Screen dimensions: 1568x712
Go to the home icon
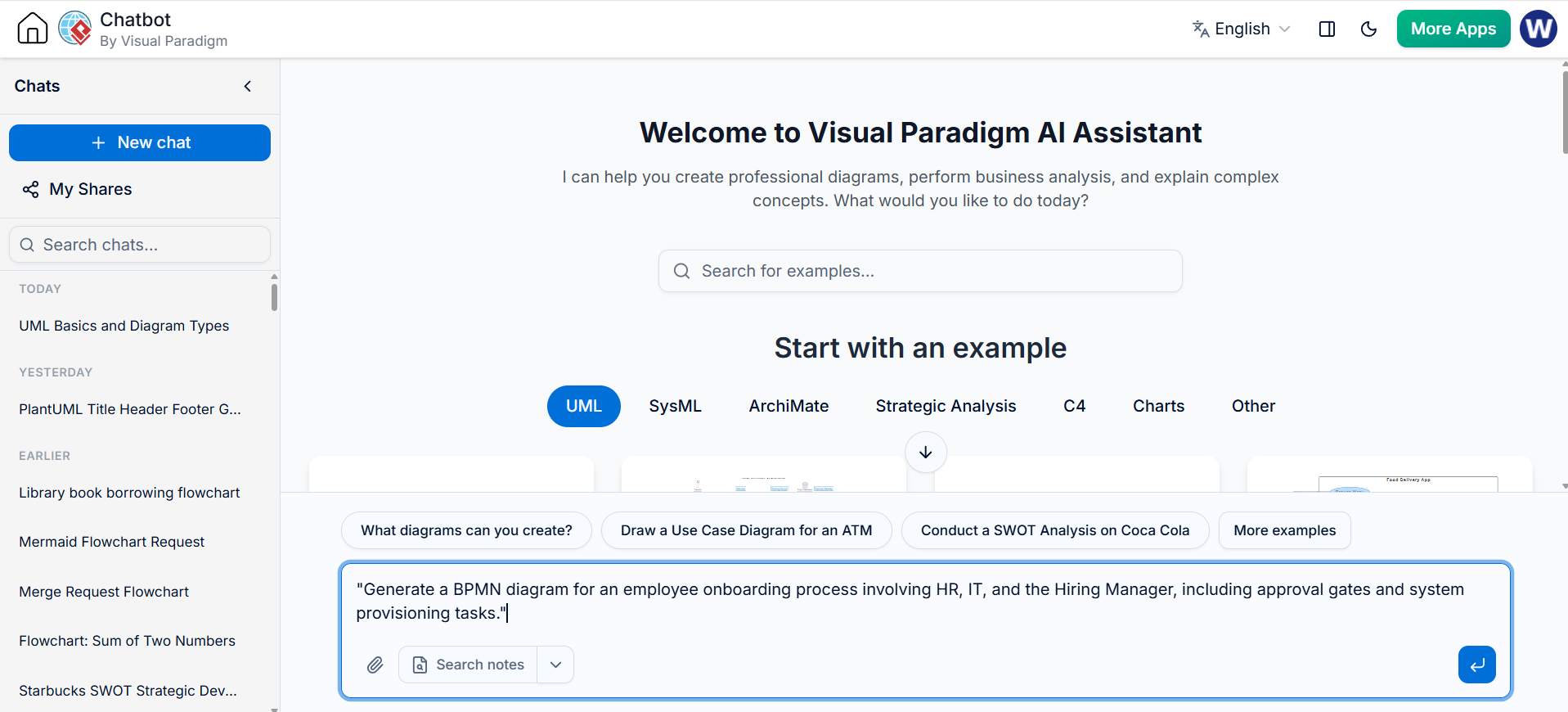(33, 29)
